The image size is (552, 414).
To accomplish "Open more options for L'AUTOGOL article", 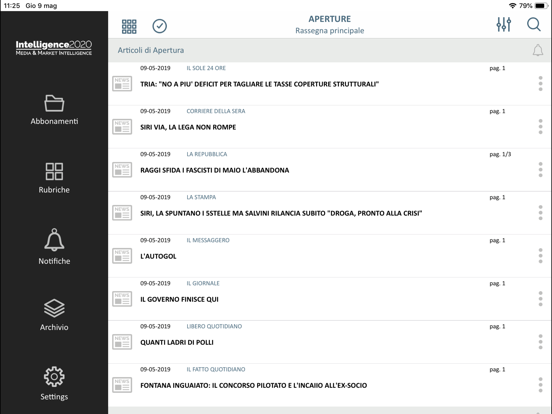I will 540,256.
